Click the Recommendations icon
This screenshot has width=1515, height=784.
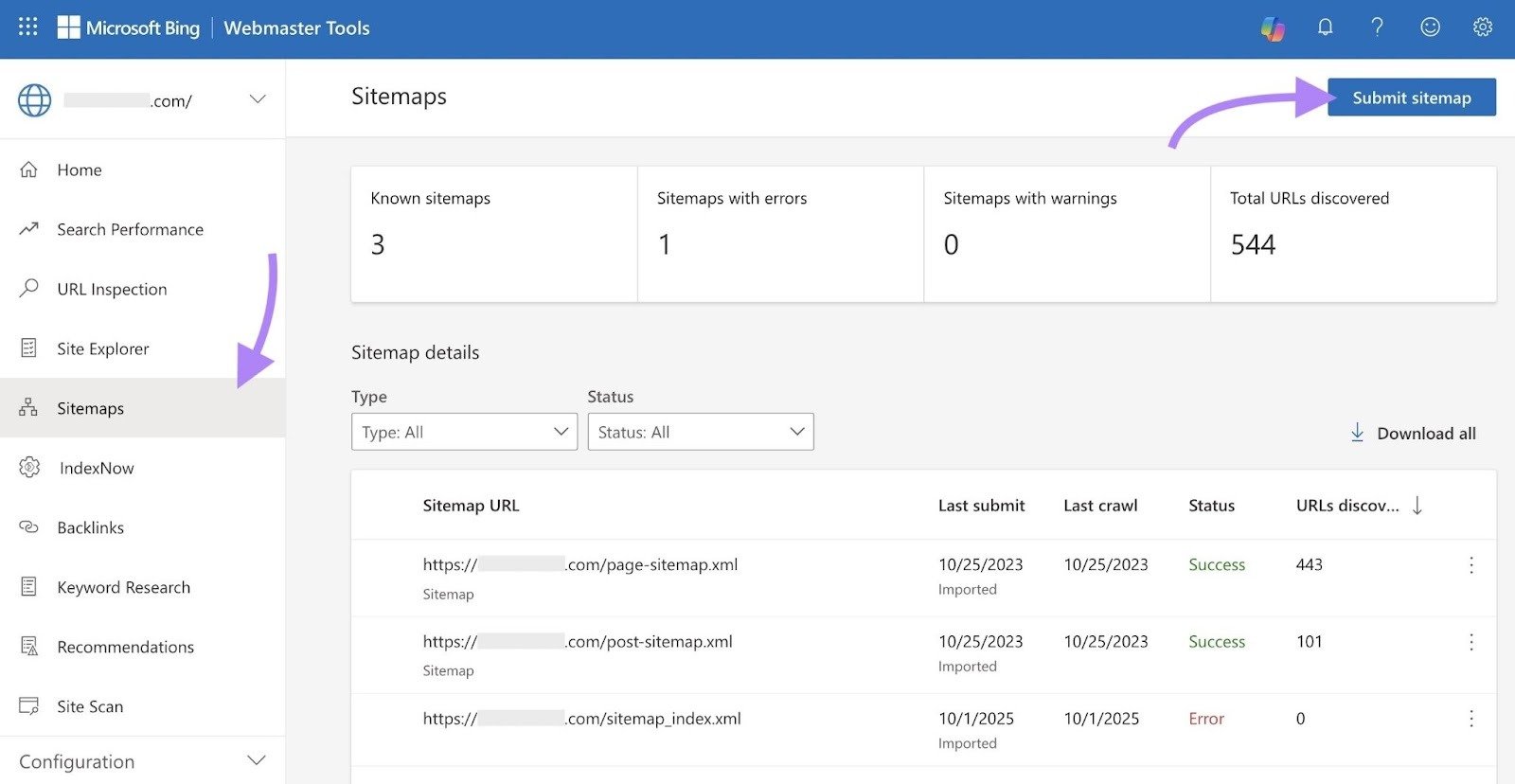(x=29, y=647)
